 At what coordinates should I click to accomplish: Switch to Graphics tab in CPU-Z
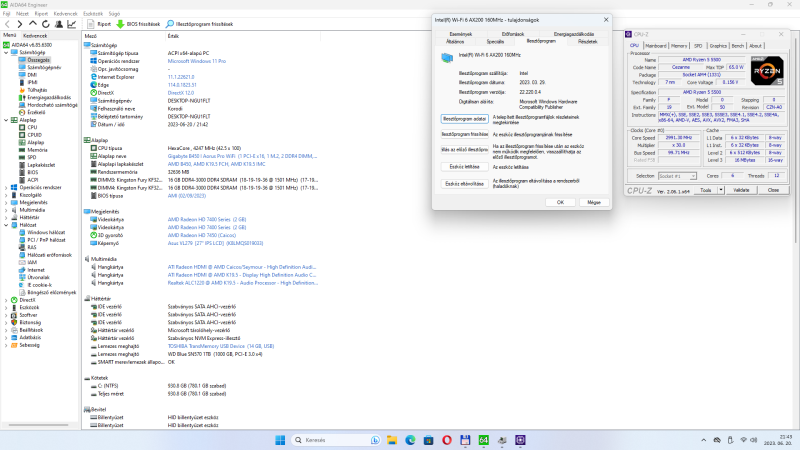click(718, 46)
